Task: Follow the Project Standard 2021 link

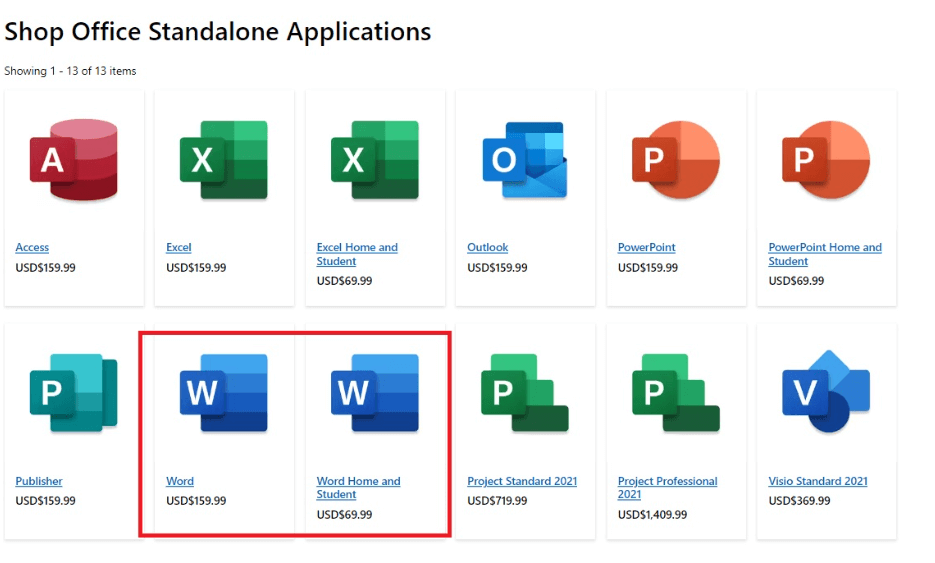Action: [522, 481]
